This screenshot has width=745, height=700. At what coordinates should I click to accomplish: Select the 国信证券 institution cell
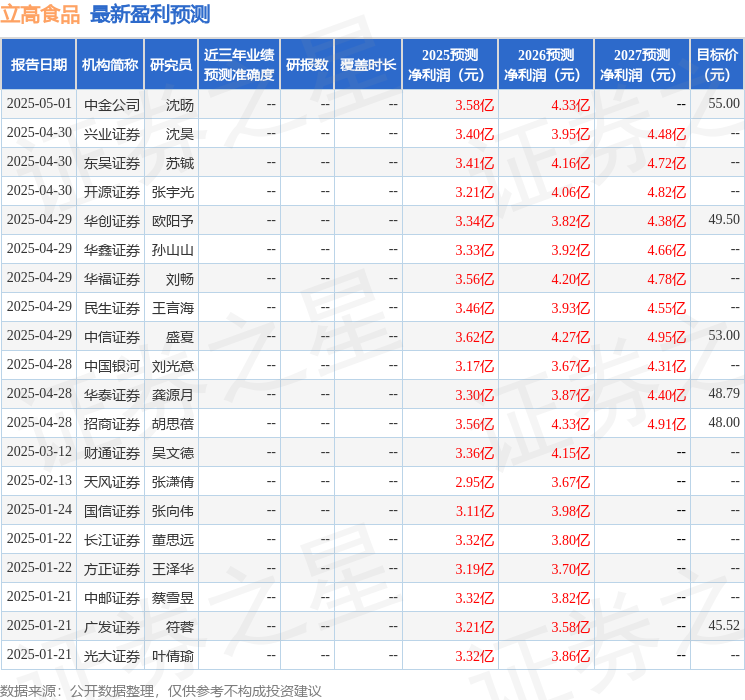click(112, 511)
